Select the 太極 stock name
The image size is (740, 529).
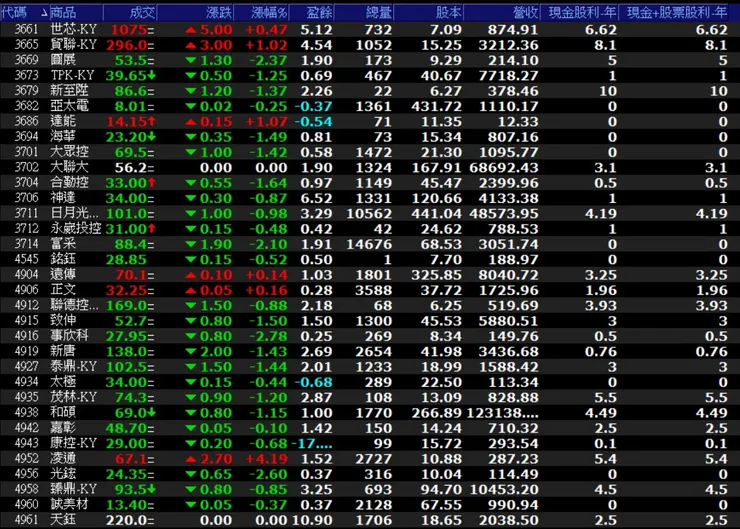click(63, 381)
